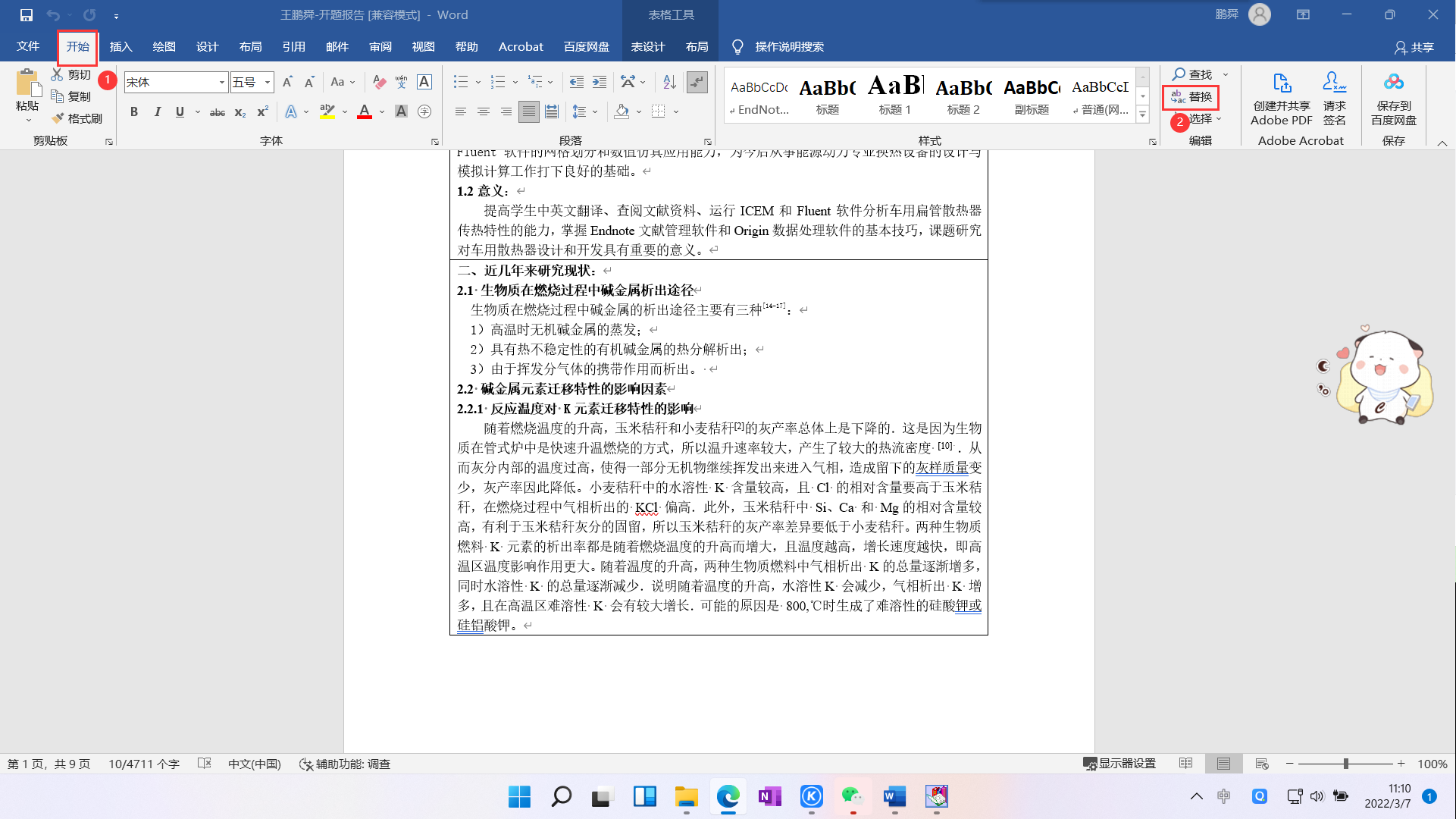Click the clear formatting eraser icon

(380, 82)
